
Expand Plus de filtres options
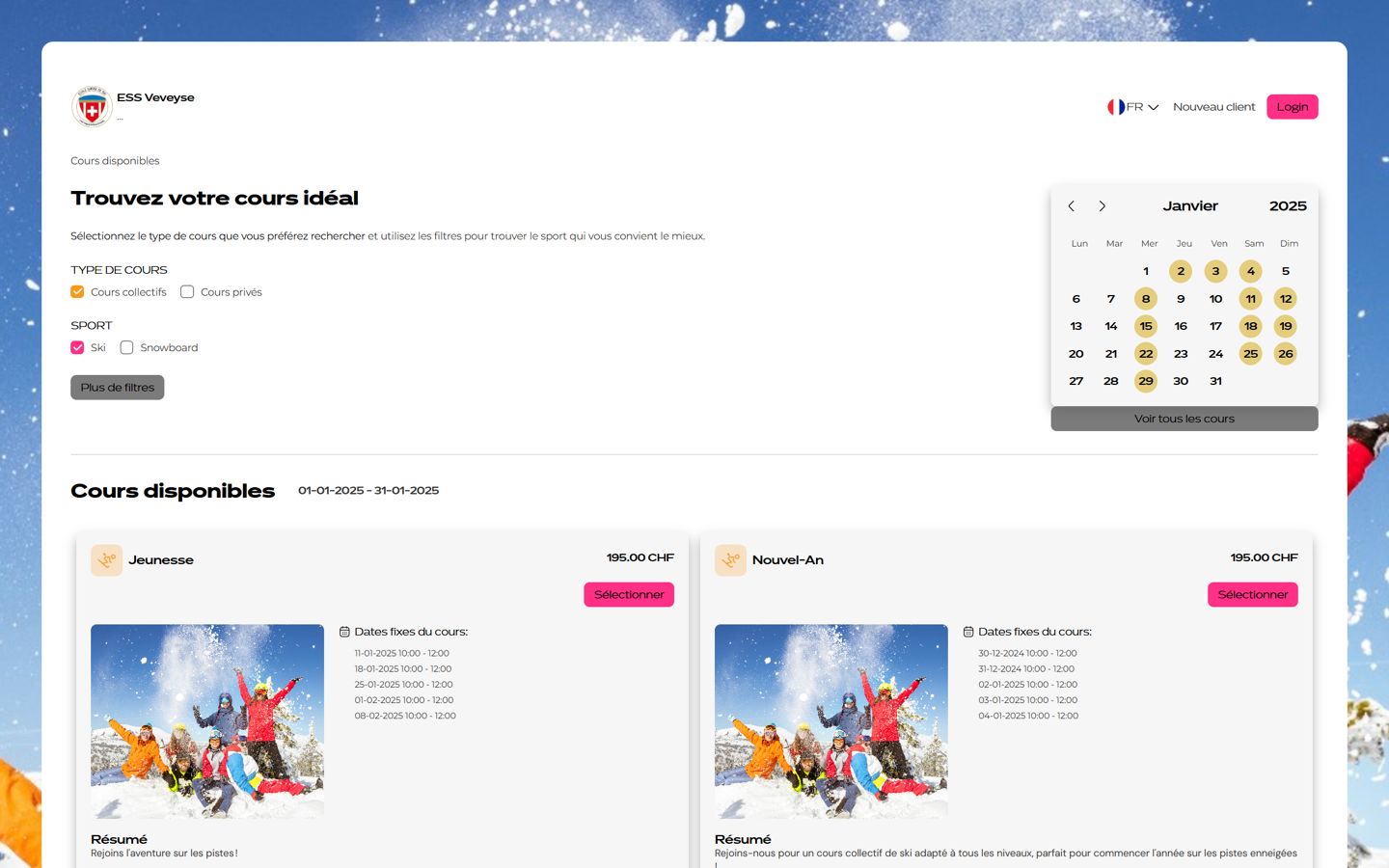tap(118, 388)
